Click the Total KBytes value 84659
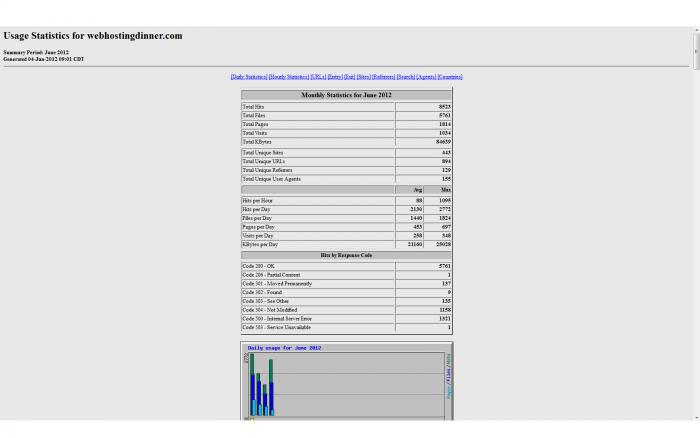The height and width of the screenshot is (438, 700). (443, 142)
